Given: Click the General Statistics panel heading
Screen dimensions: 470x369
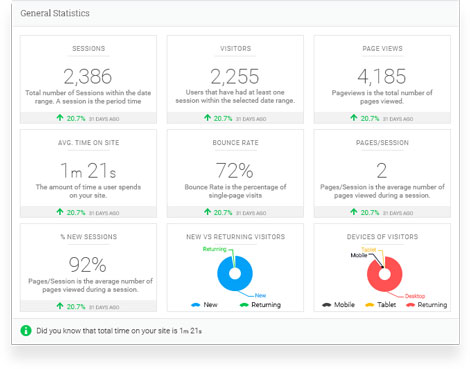Looking at the screenshot, I should (x=55, y=13).
